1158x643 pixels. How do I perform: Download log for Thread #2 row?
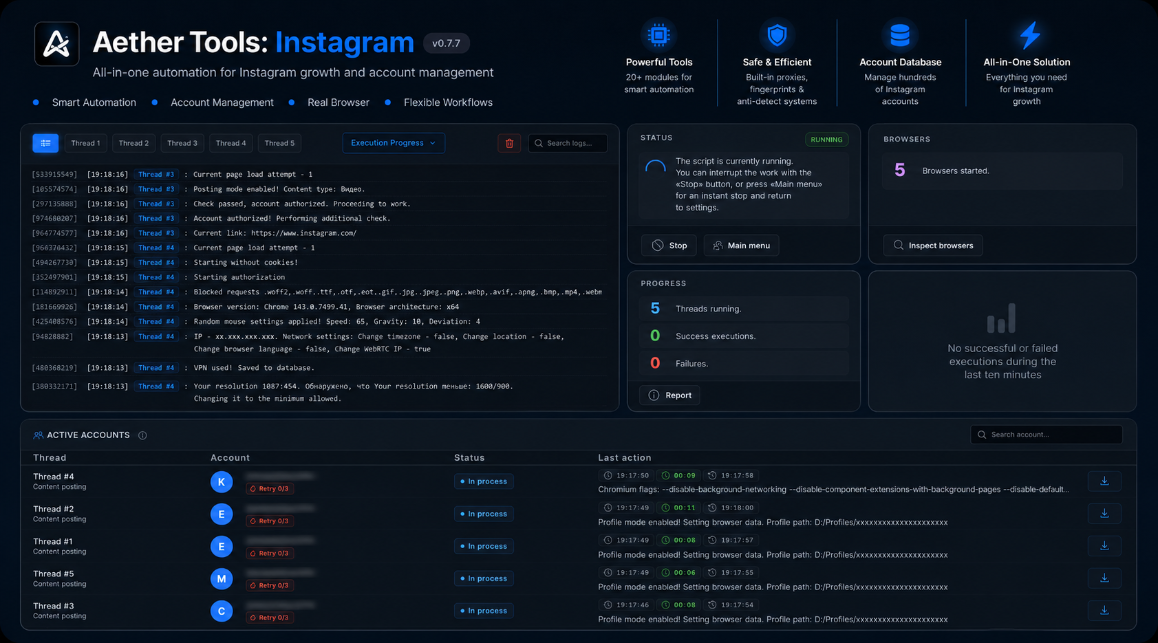click(1104, 514)
